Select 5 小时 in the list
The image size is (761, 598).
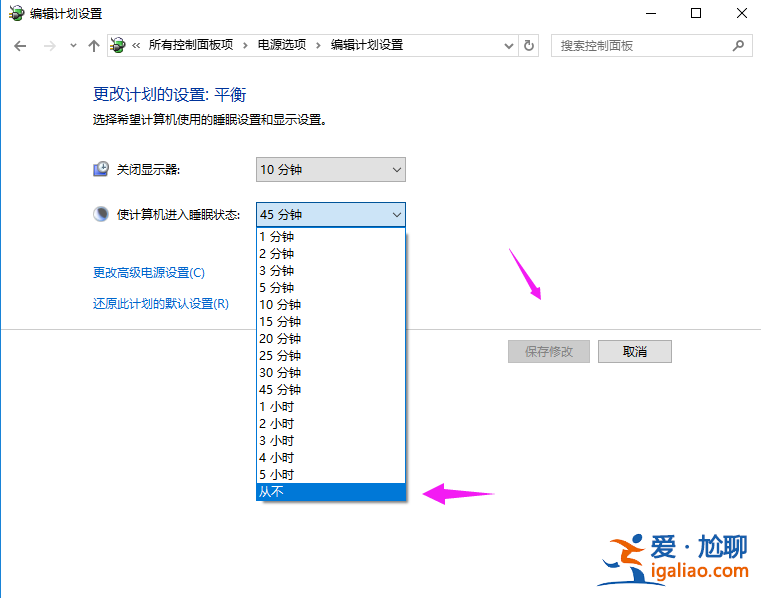331,474
